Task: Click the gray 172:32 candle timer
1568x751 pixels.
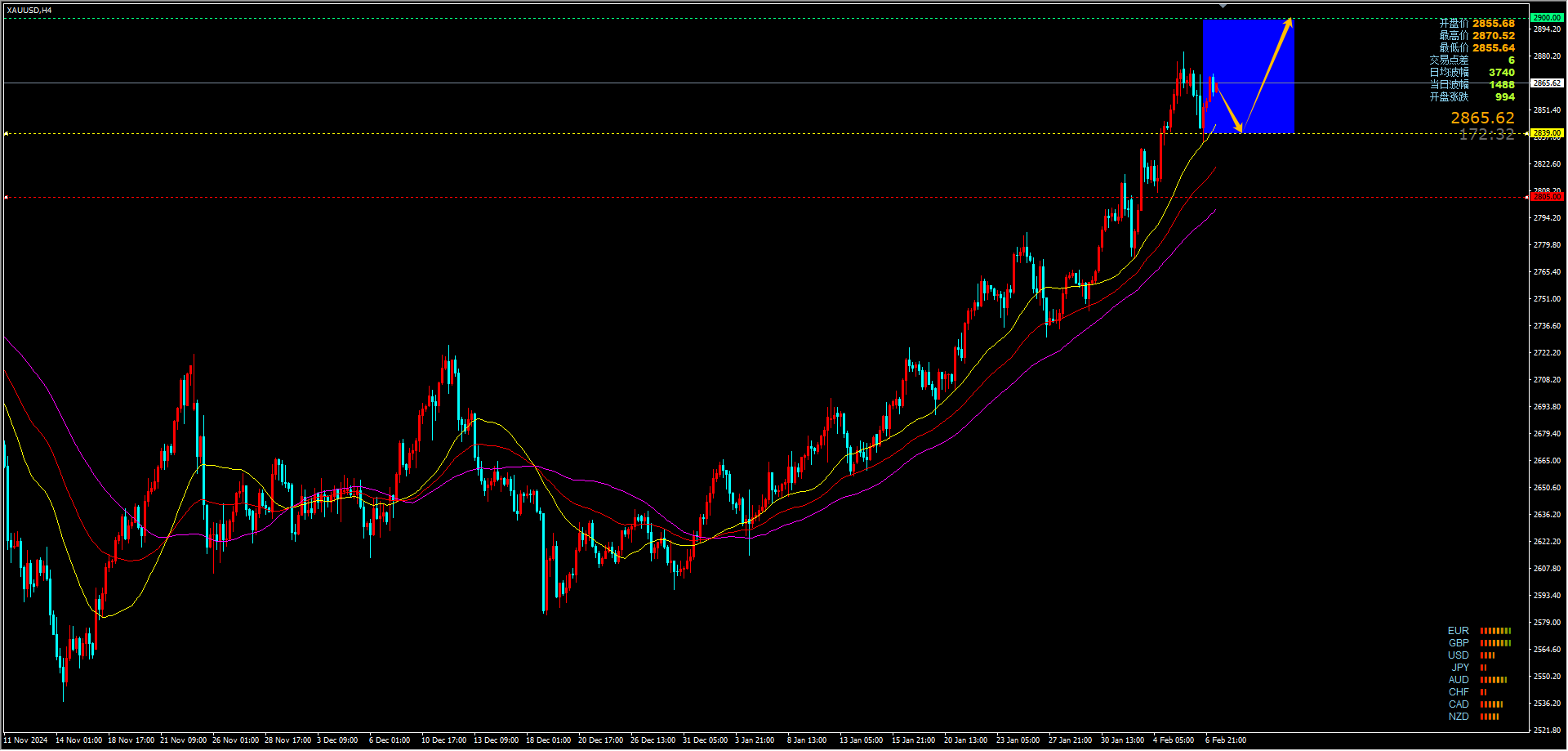Action: pyautogui.click(x=1486, y=134)
